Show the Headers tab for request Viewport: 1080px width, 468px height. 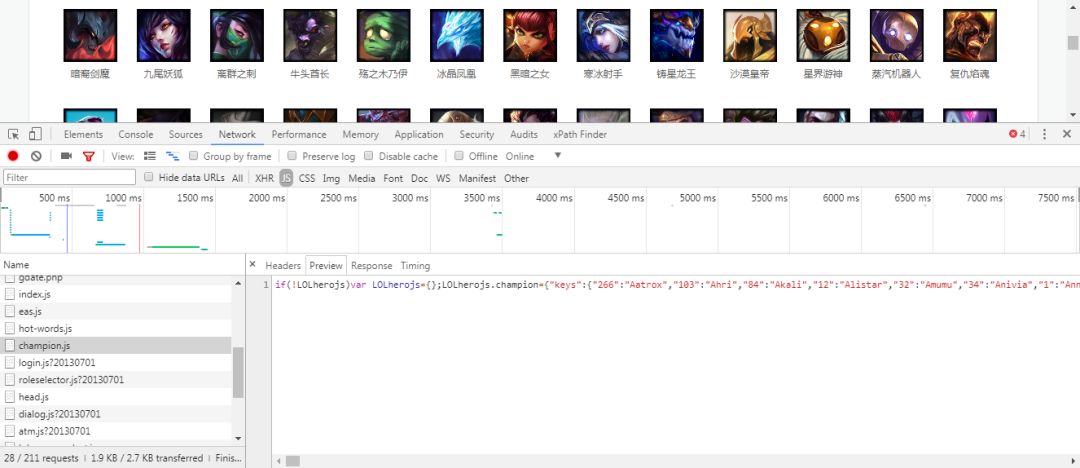point(283,265)
